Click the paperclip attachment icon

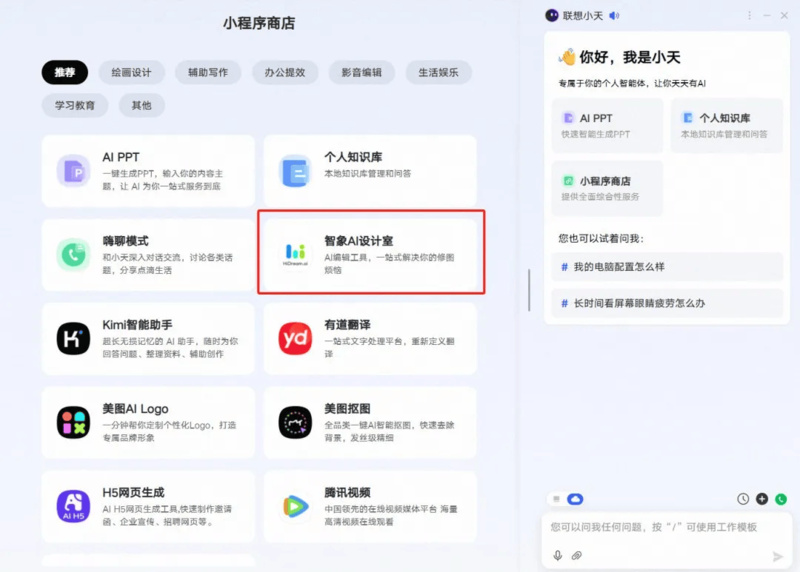pyautogui.click(x=577, y=555)
